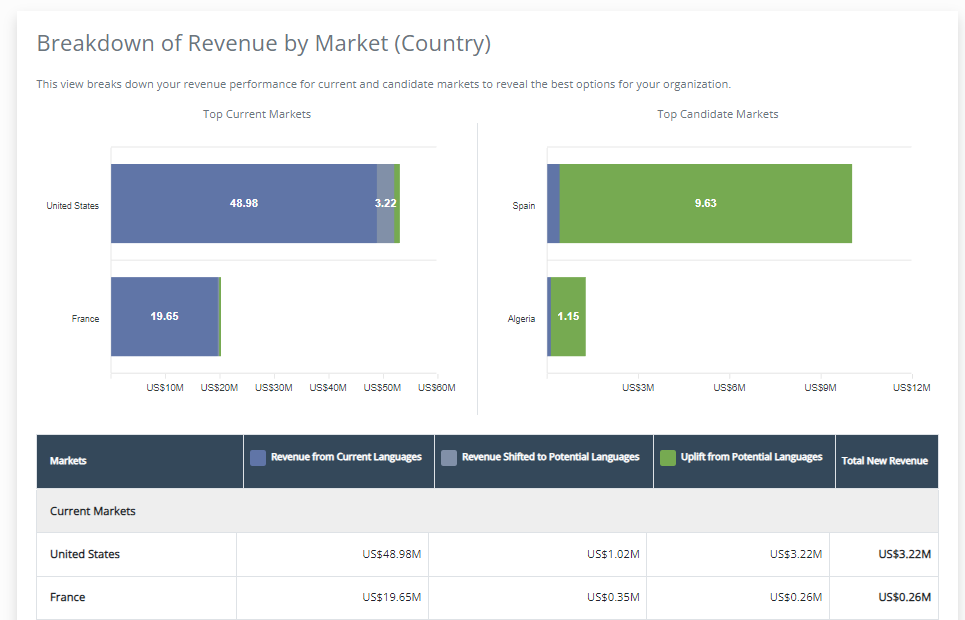The height and width of the screenshot is (620, 965).
Task: Click the gray swatch for Revenue Shifted to Potential Languages
Action: 449,458
